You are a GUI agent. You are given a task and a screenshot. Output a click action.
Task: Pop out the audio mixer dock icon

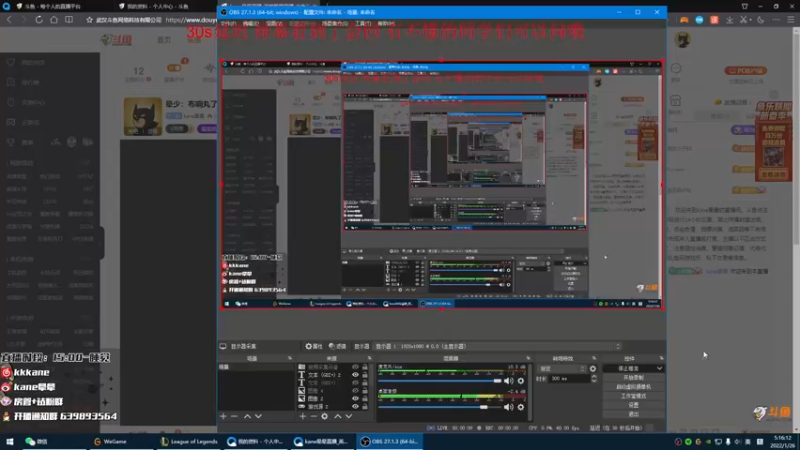[528, 358]
